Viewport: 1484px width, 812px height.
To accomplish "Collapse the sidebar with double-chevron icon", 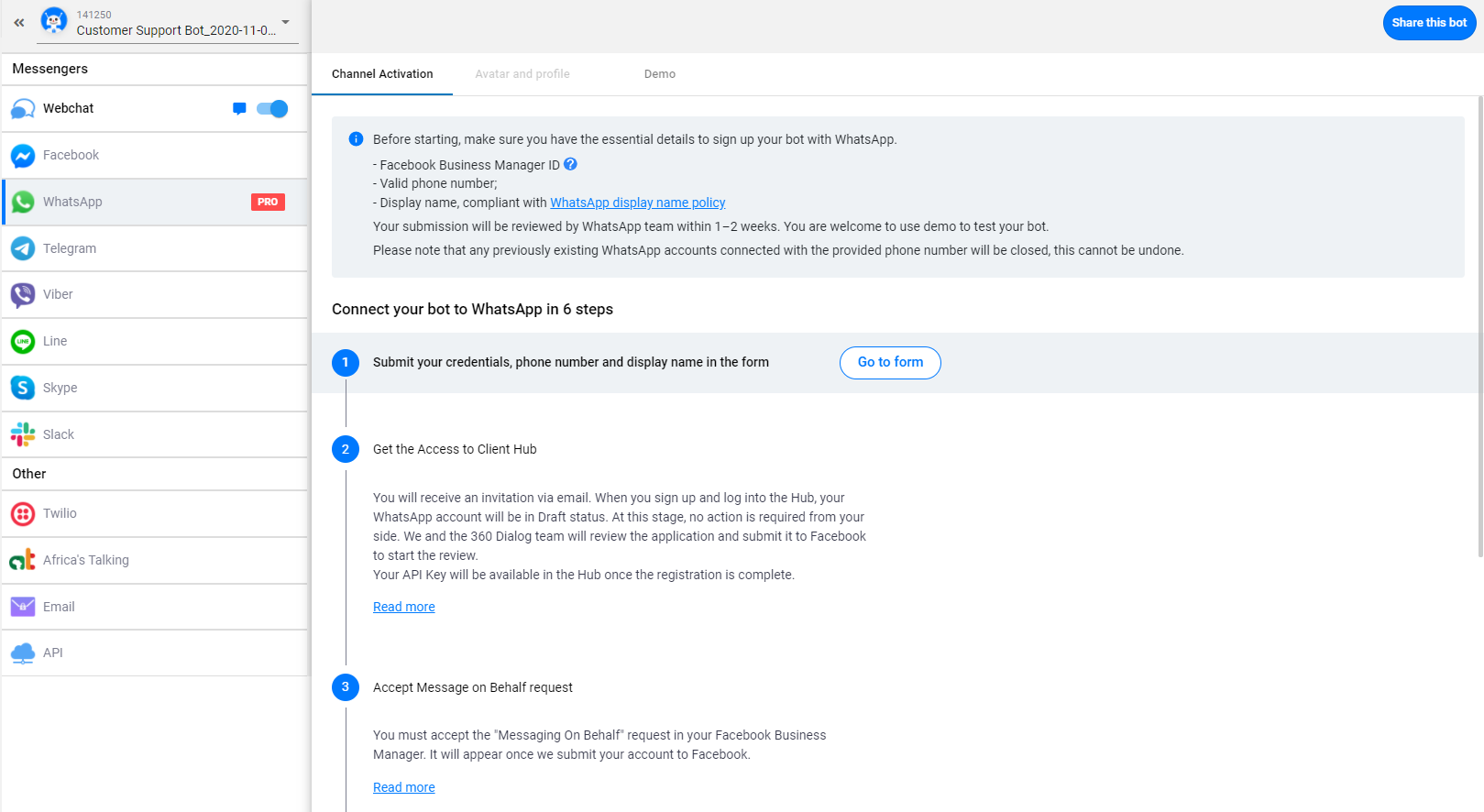I will [18, 23].
